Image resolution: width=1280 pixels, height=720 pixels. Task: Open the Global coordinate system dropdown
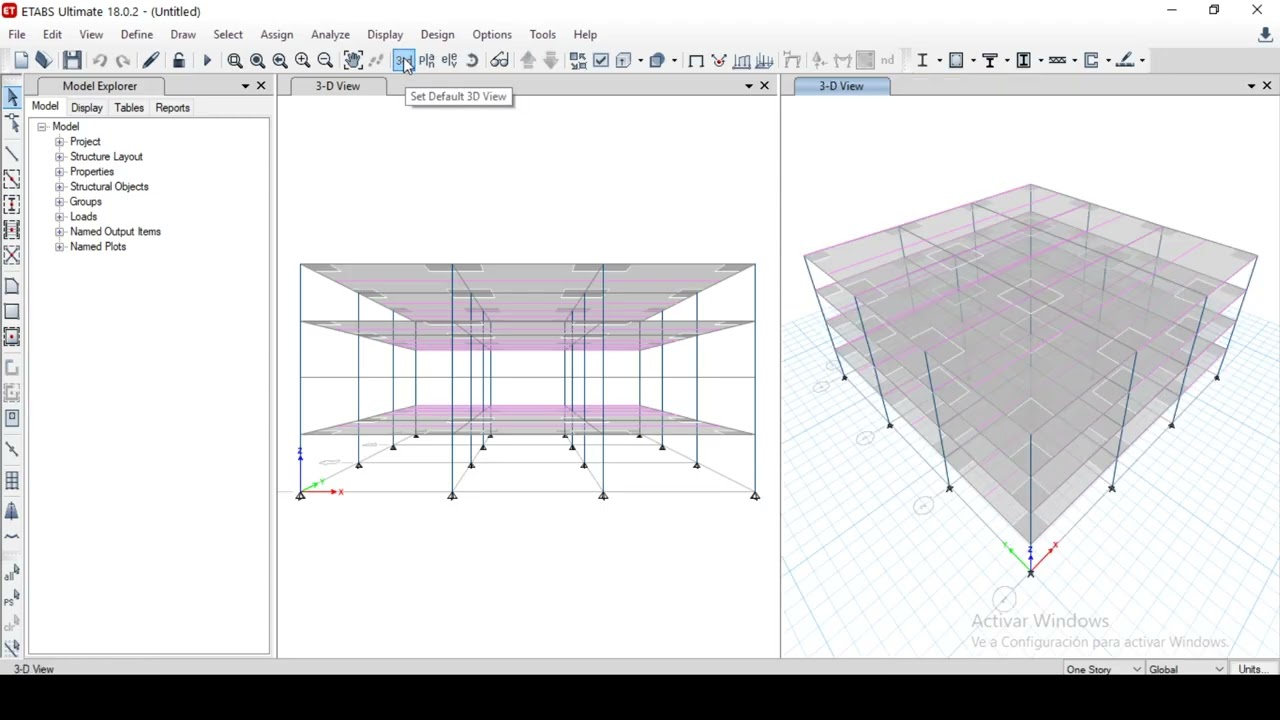click(x=1186, y=669)
